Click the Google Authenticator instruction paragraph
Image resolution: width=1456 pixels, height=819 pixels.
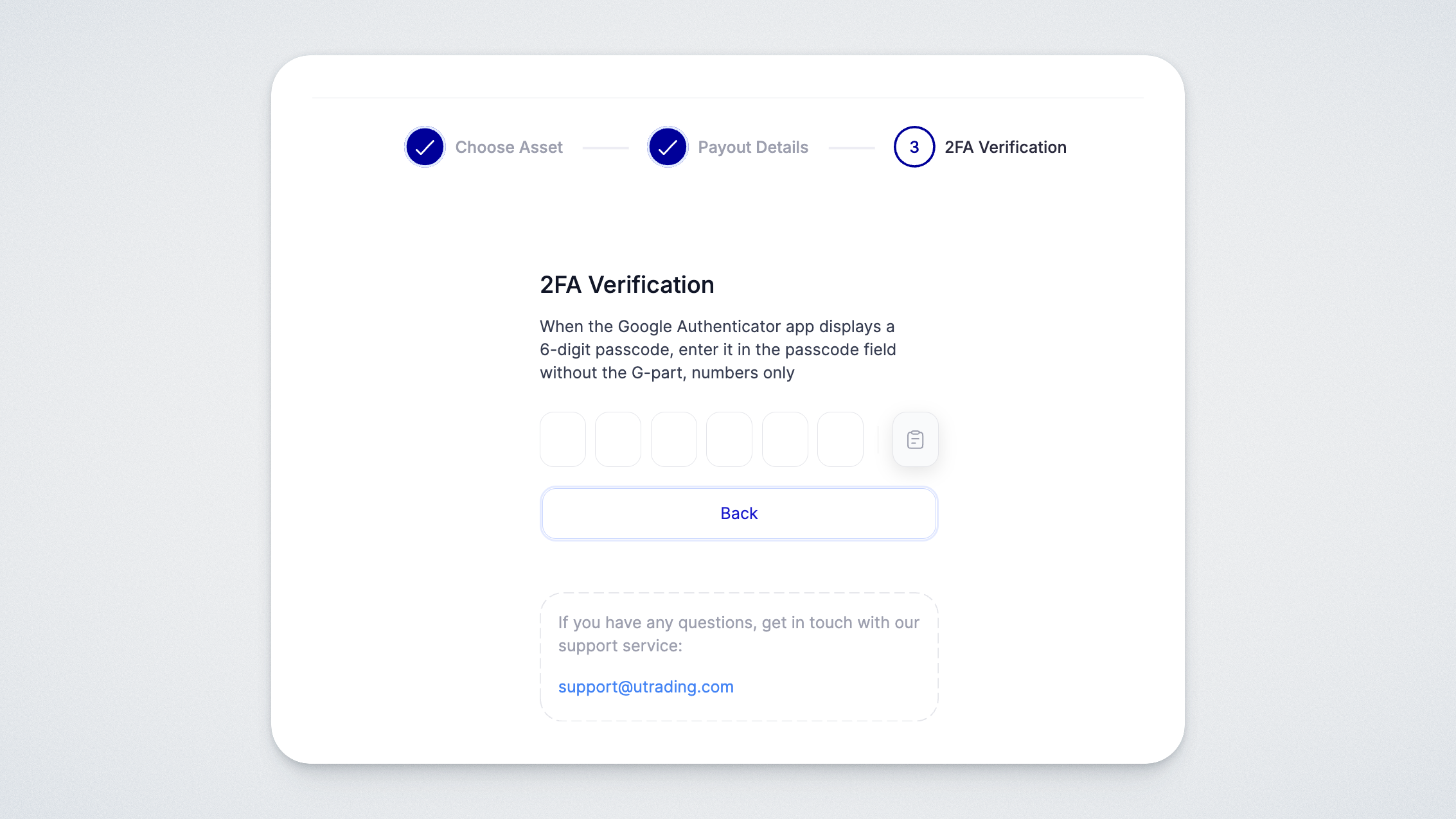(718, 349)
